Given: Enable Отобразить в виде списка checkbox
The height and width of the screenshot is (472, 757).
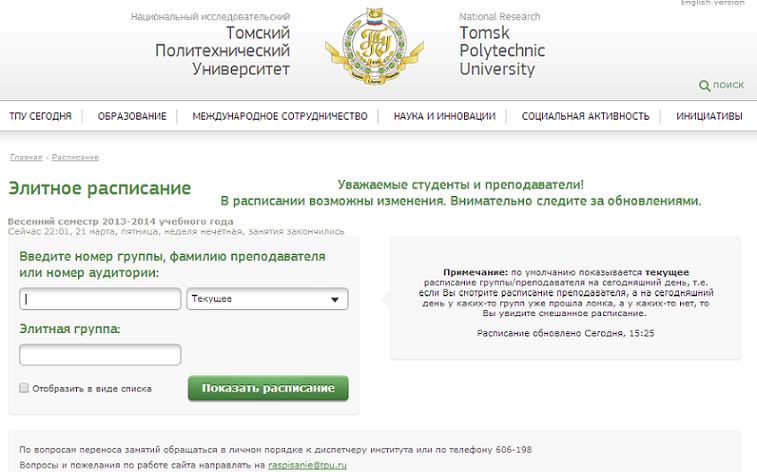Looking at the screenshot, I should pos(24,389).
